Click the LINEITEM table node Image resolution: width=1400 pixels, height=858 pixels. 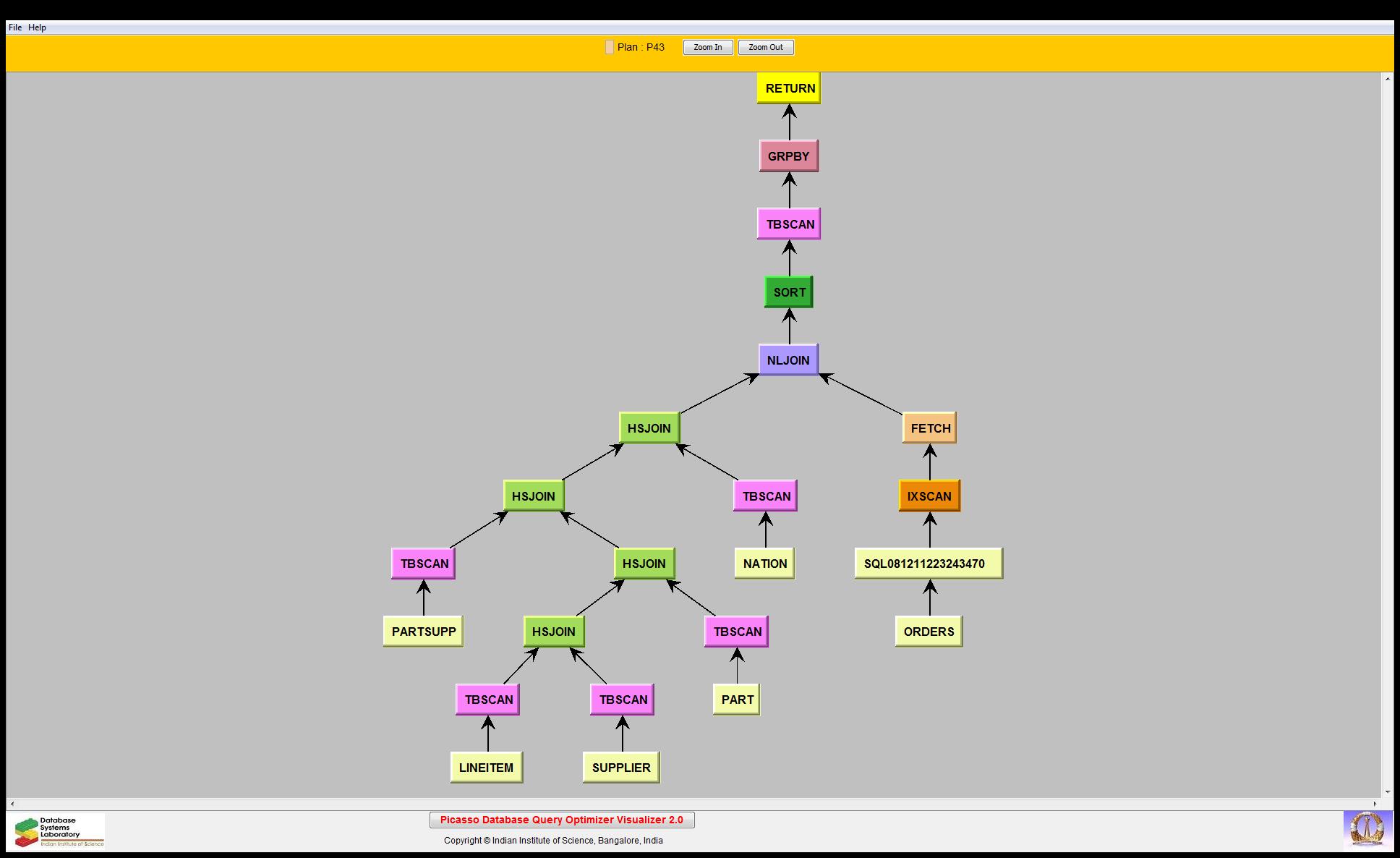coord(486,768)
